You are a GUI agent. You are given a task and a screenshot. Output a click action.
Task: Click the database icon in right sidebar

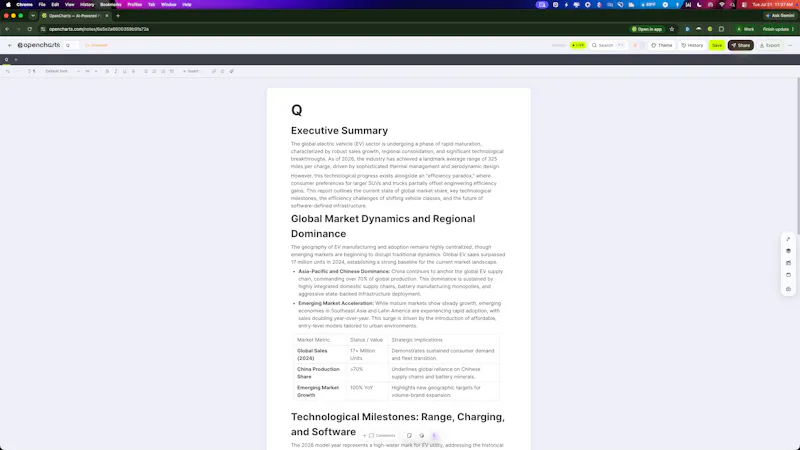[x=788, y=251]
